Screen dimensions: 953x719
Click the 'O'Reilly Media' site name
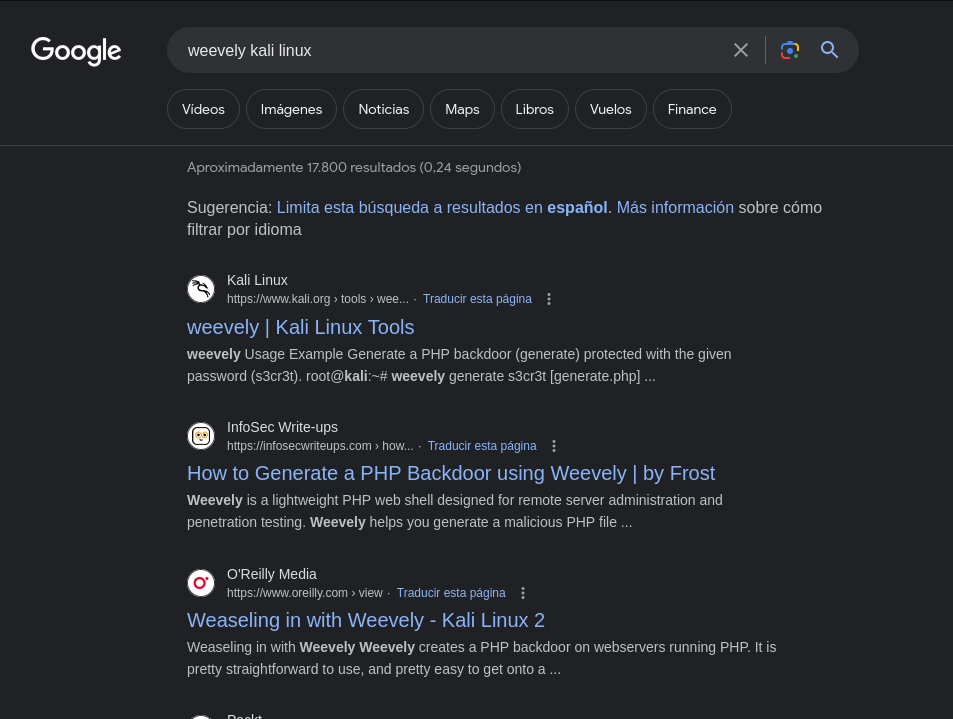(272, 574)
